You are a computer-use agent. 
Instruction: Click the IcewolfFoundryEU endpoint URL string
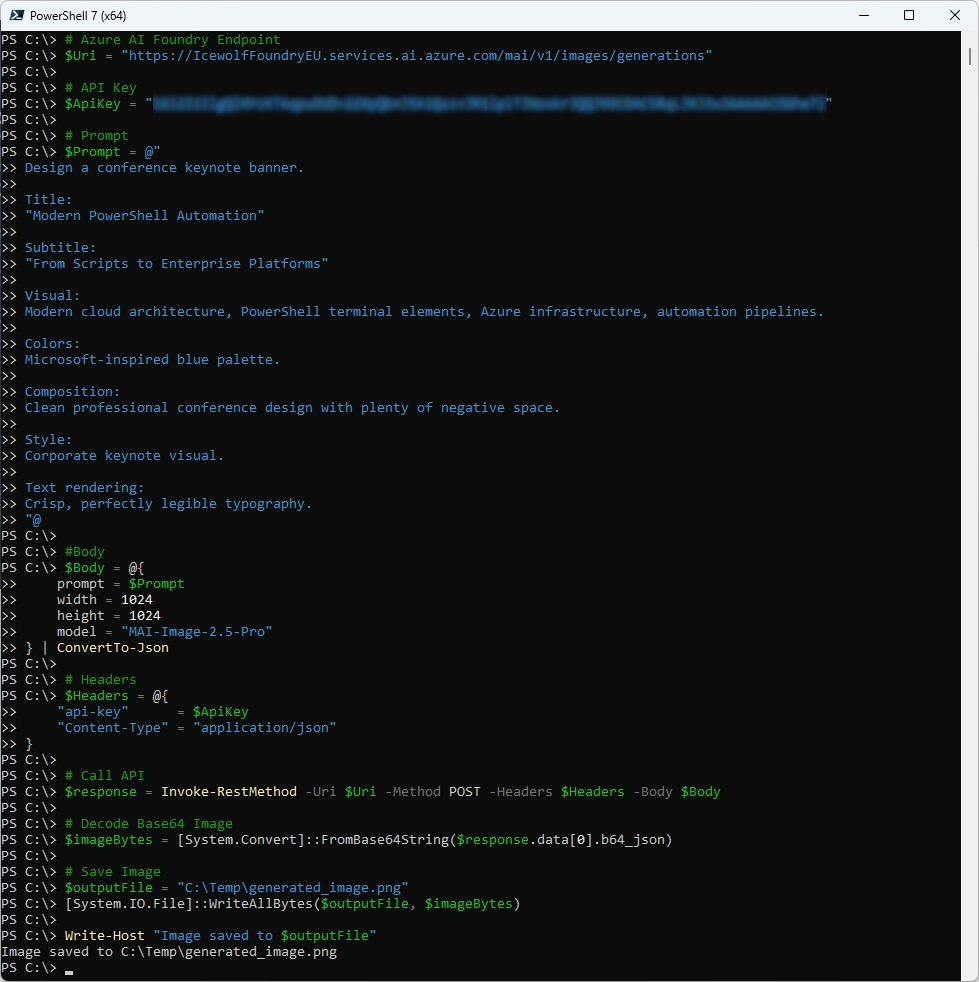point(417,56)
